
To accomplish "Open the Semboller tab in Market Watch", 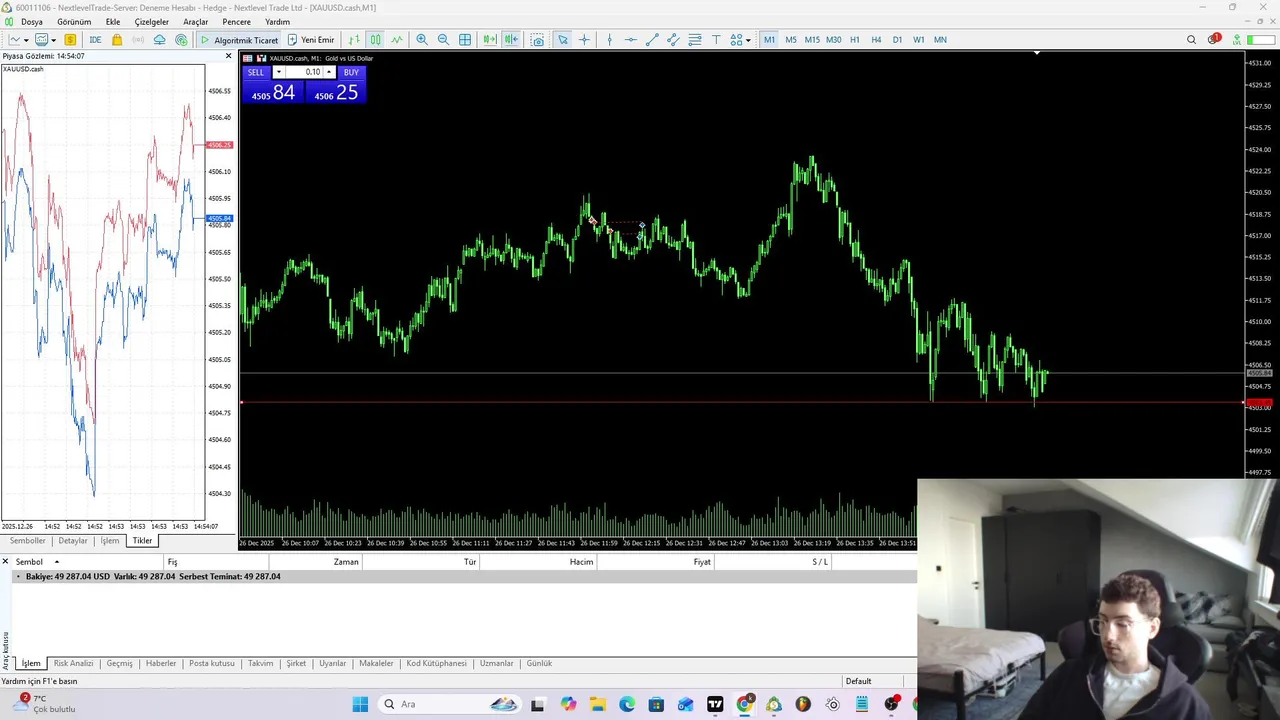I will [x=28, y=541].
